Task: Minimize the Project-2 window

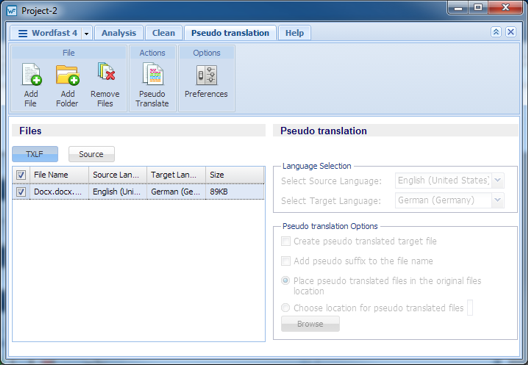Action: (x=458, y=7)
